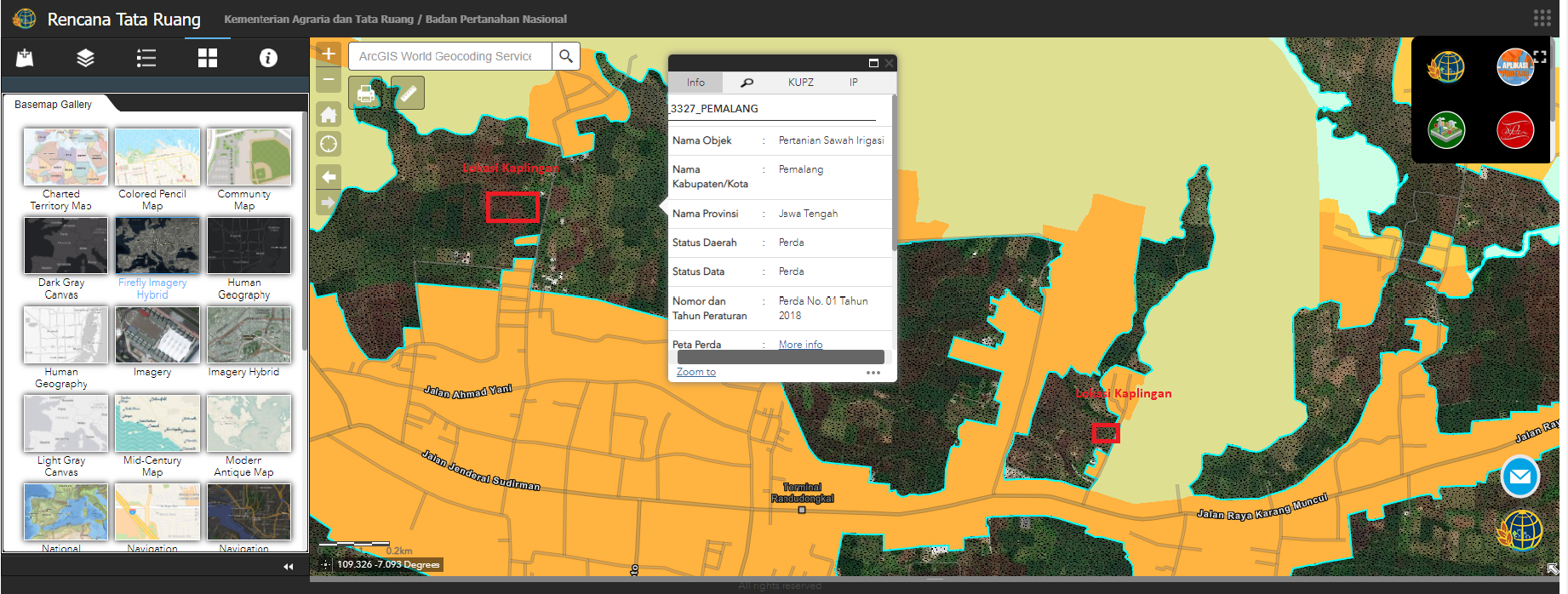This screenshot has height=594, width=1568.
Task: Choose the National Geographic basemap thumbnail
Action: pos(66,512)
